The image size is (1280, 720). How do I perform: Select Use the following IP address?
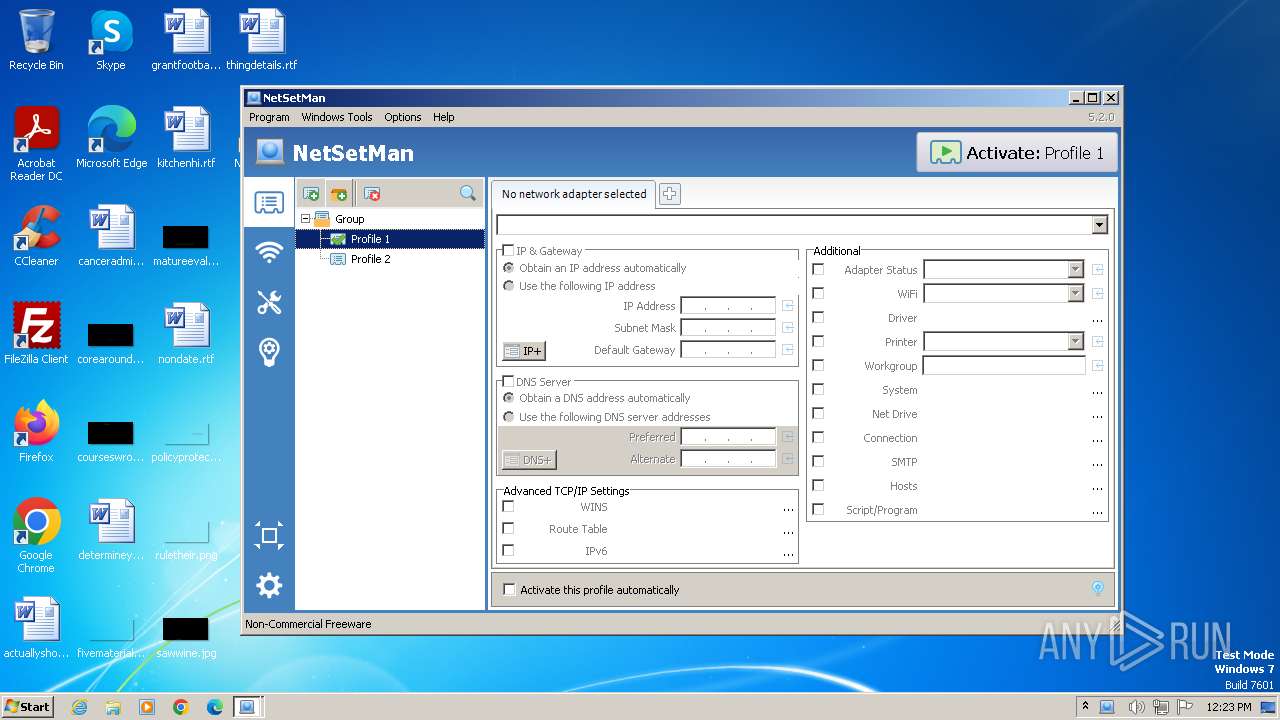coord(509,286)
